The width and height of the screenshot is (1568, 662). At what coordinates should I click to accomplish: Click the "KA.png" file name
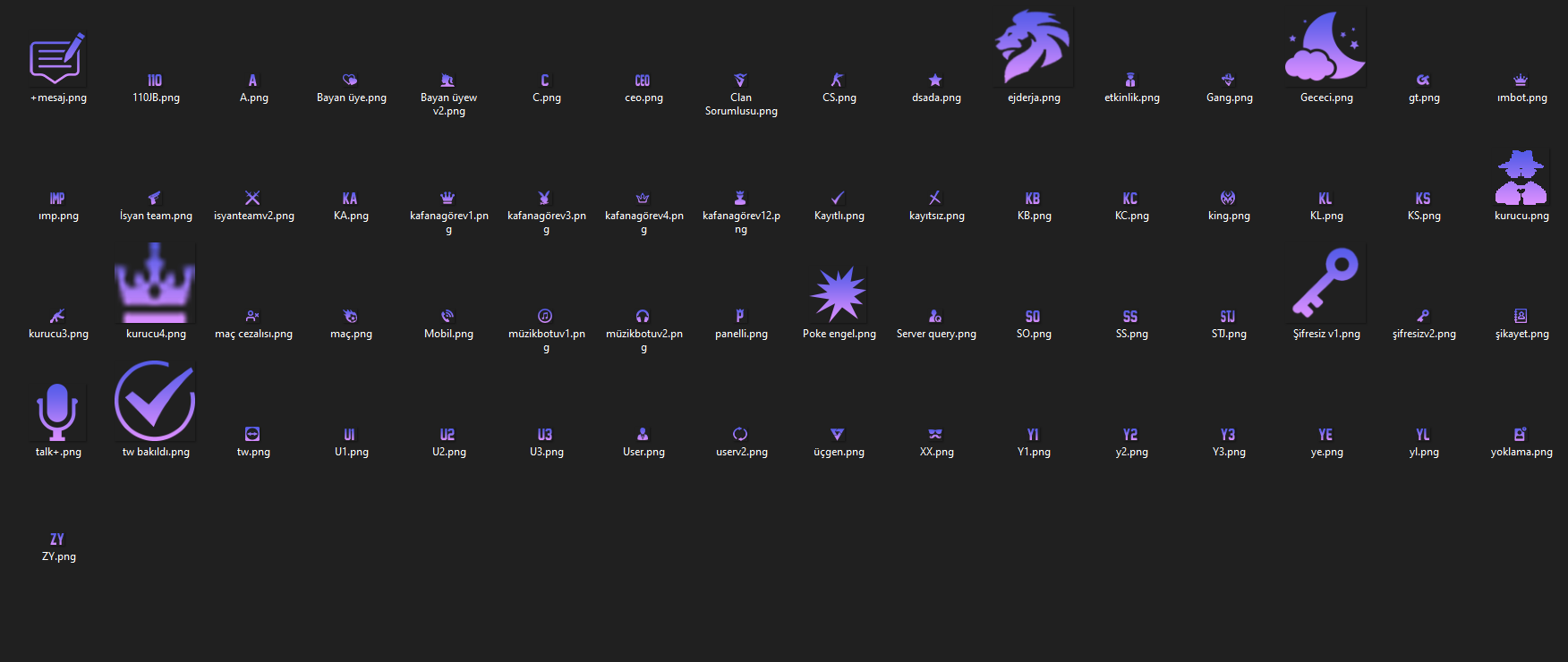pyautogui.click(x=351, y=216)
